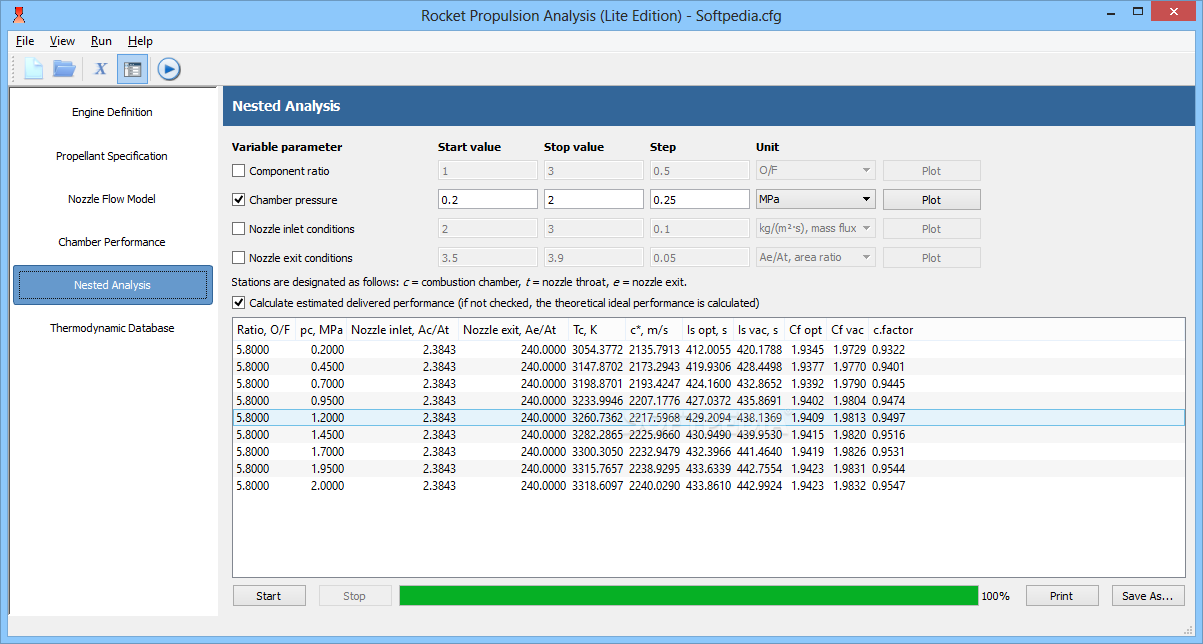
Task: Click the rocket app icon in title bar
Action: coord(19,15)
